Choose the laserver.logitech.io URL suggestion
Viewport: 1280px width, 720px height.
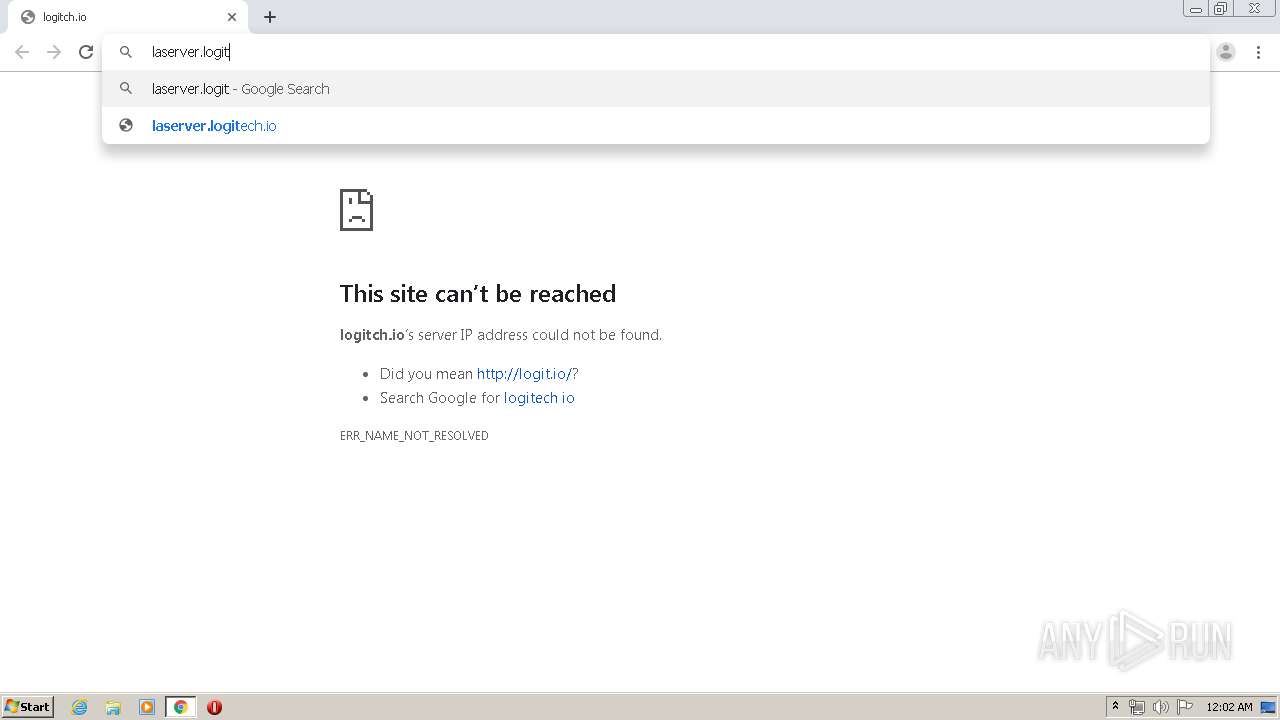tap(655, 126)
